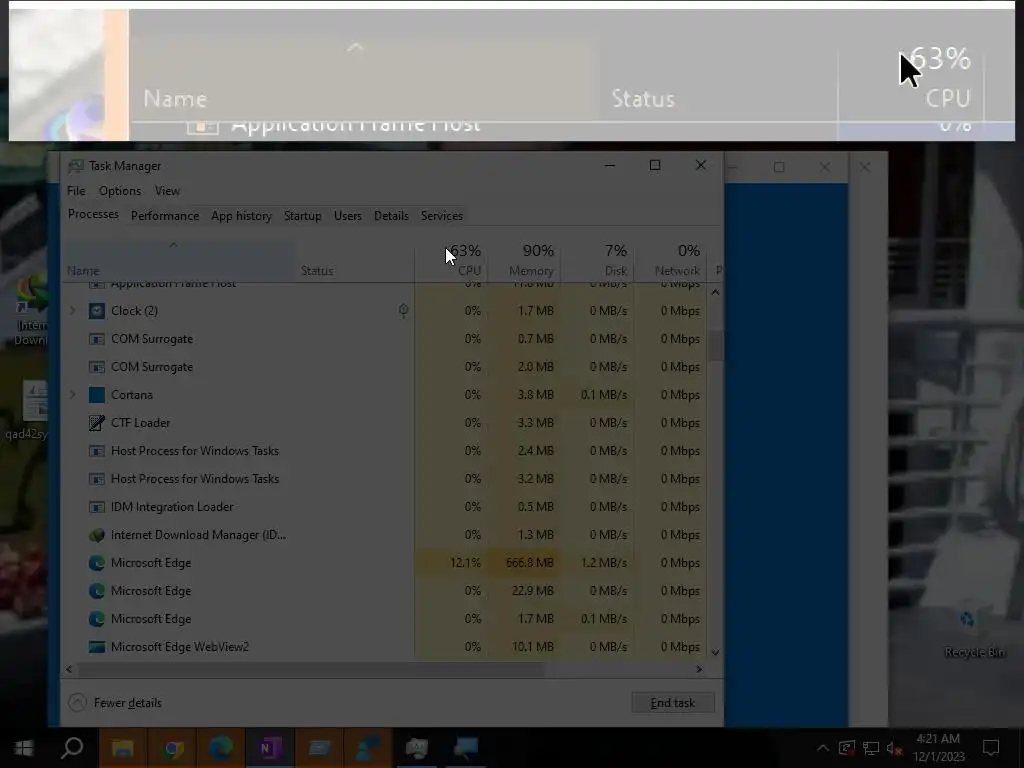This screenshot has height=768, width=1024.
Task: Click the End task button
Action: coord(673,703)
